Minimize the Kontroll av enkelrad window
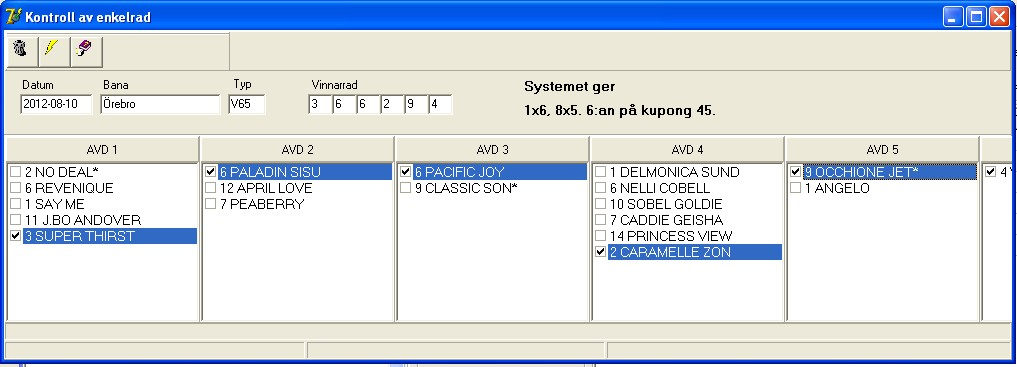The height and width of the screenshot is (367, 1017). pos(953,17)
